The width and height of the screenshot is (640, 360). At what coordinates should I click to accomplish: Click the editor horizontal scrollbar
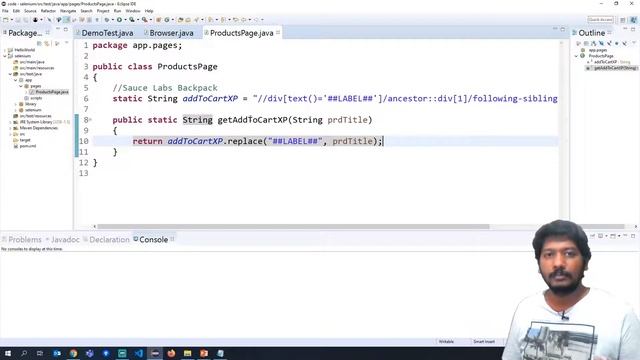pos(293,227)
